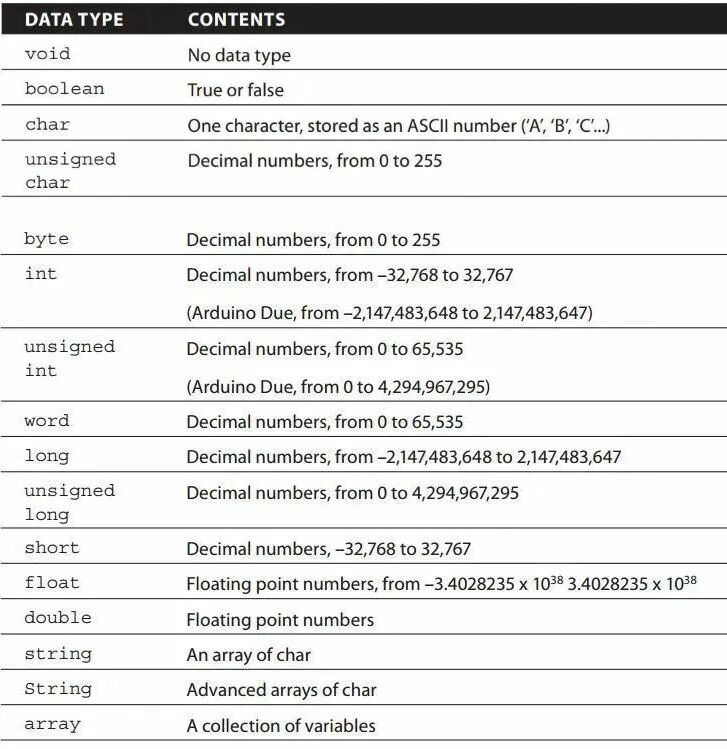Click the "word" data type name
The image size is (727, 749).
[x=47, y=421]
